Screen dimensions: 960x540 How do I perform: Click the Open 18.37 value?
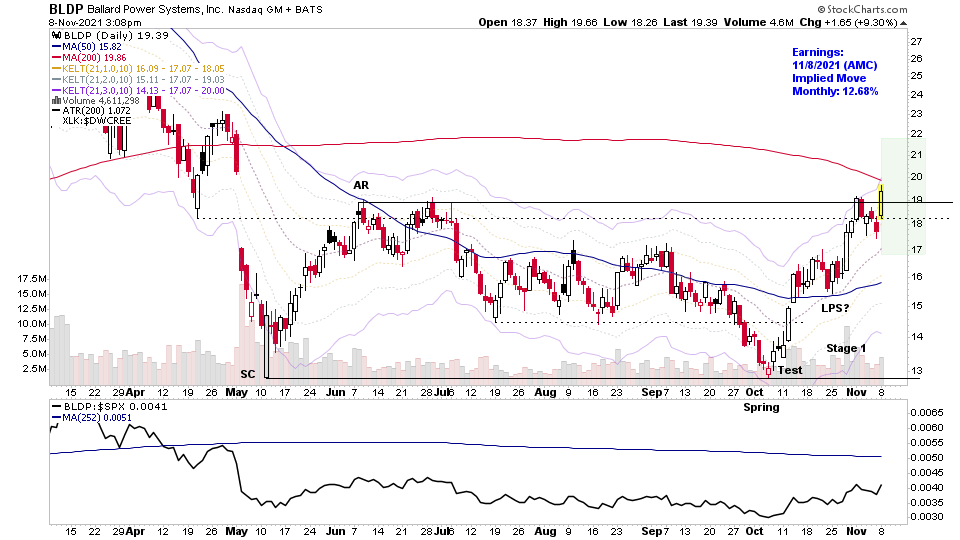tap(508, 23)
